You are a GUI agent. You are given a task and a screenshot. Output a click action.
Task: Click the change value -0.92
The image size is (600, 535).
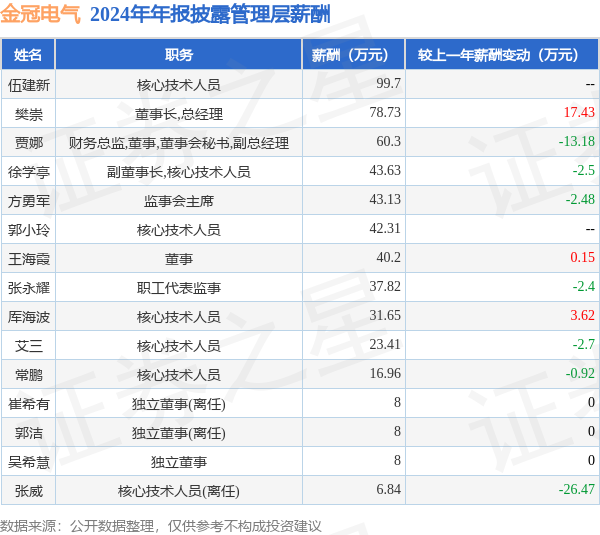pyautogui.click(x=580, y=374)
